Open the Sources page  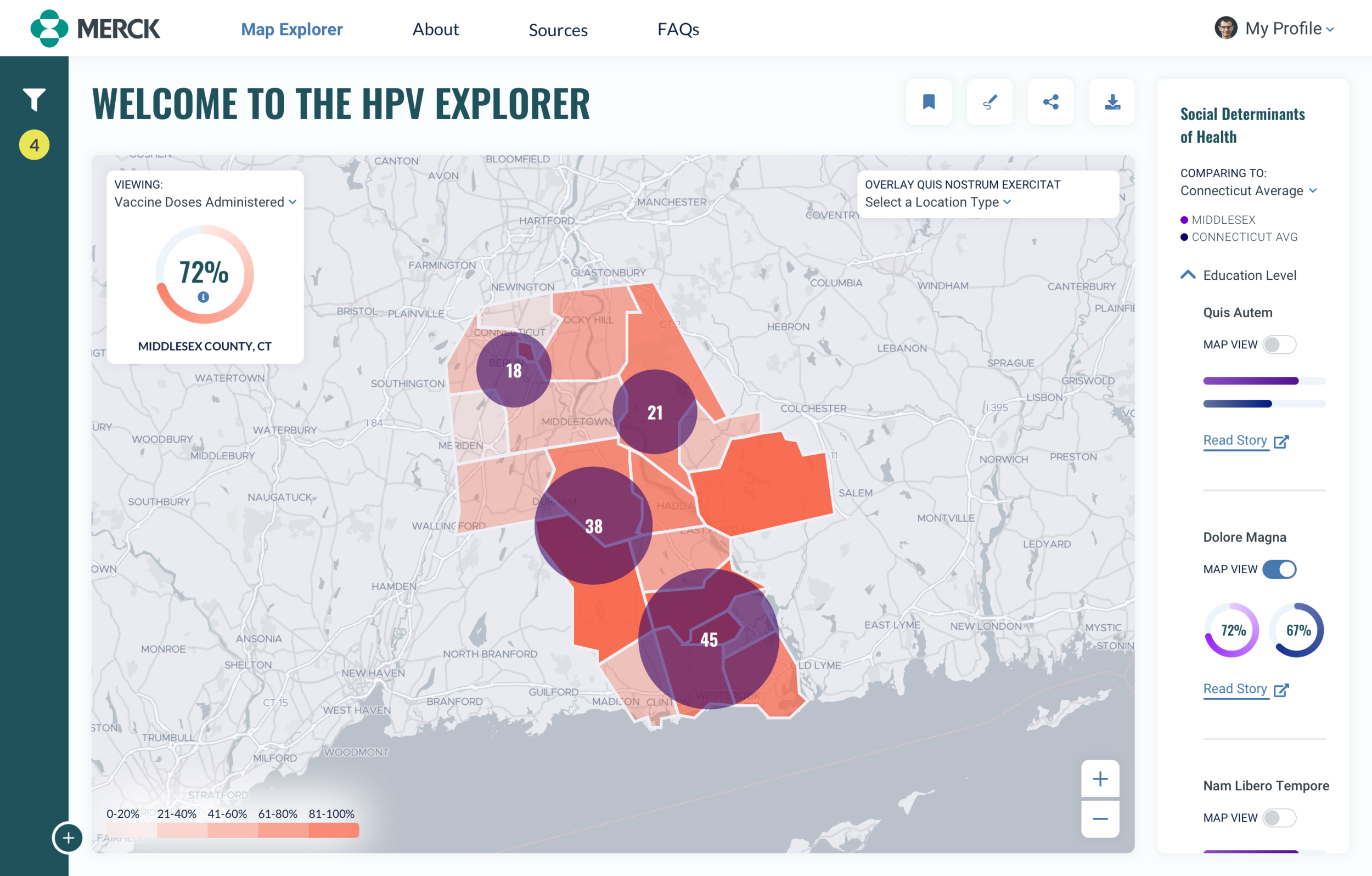pyautogui.click(x=558, y=30)
